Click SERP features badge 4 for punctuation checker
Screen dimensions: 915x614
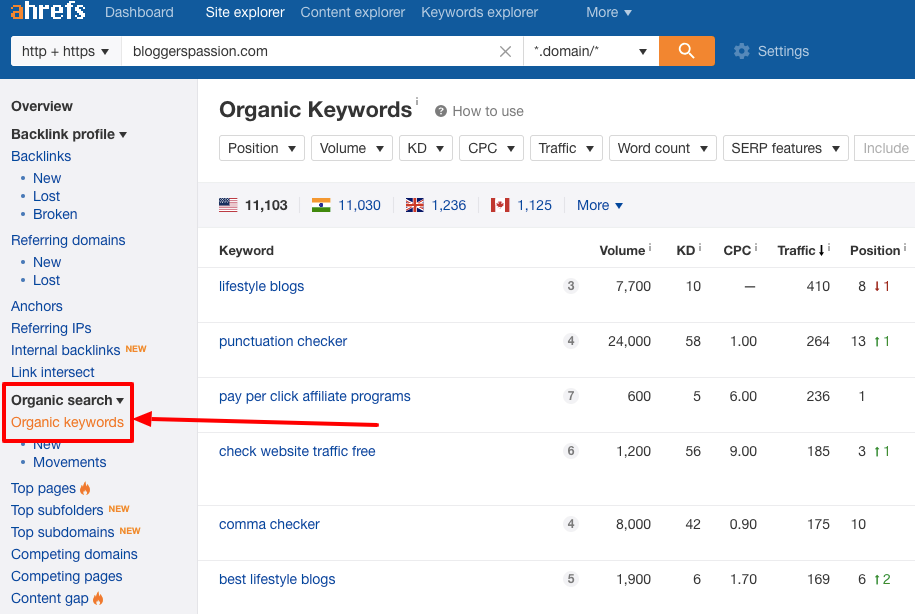click(571, 341)
